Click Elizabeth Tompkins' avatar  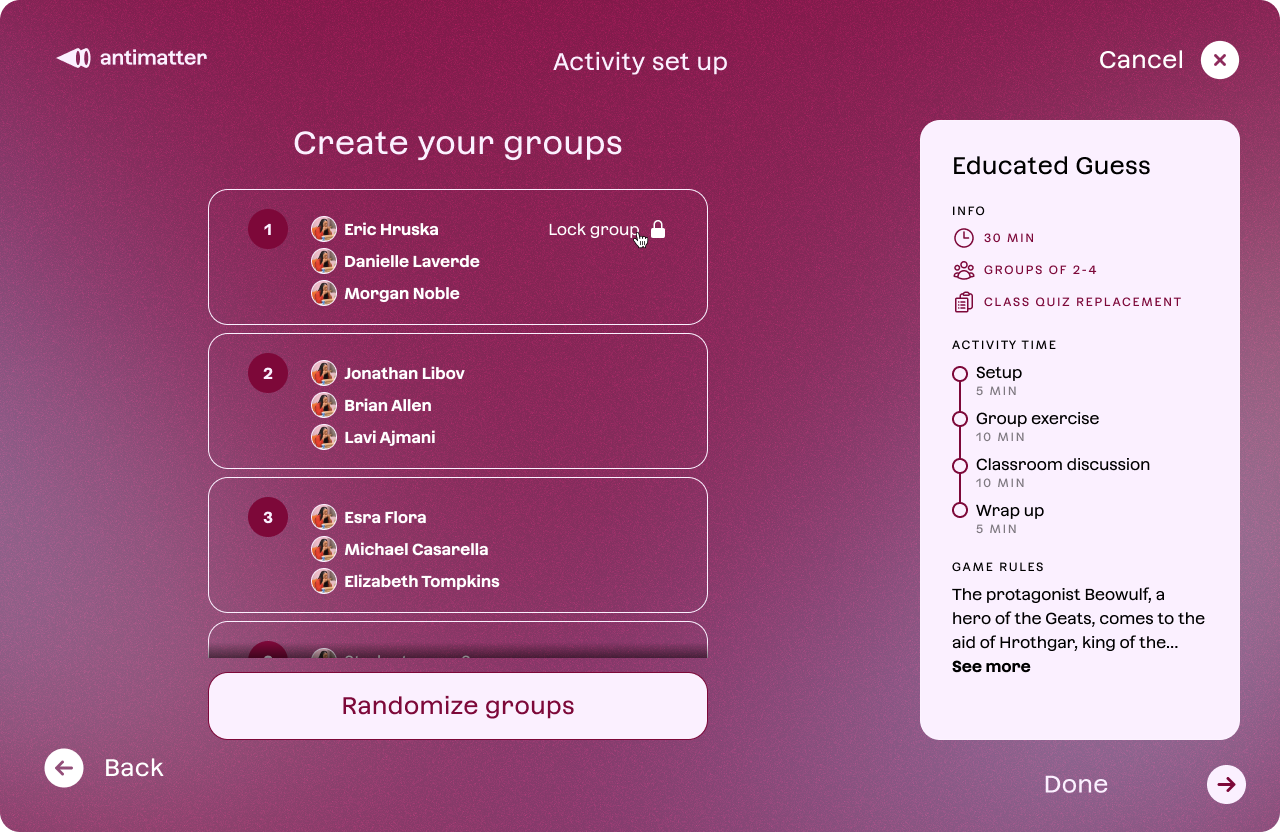click(324, 581)
